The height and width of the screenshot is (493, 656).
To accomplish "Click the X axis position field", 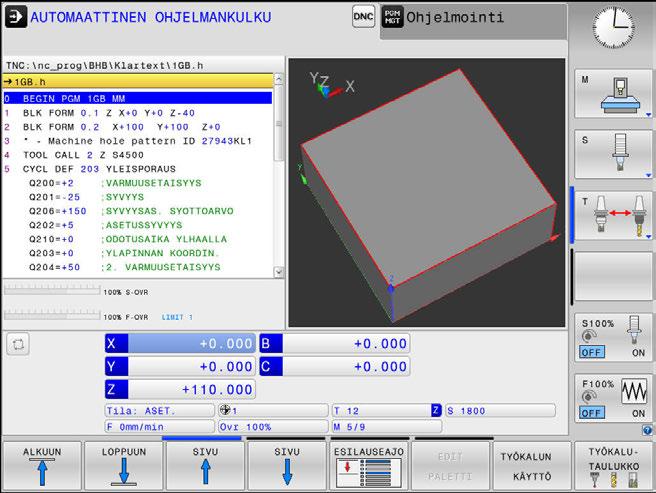I will click(180, 344).
